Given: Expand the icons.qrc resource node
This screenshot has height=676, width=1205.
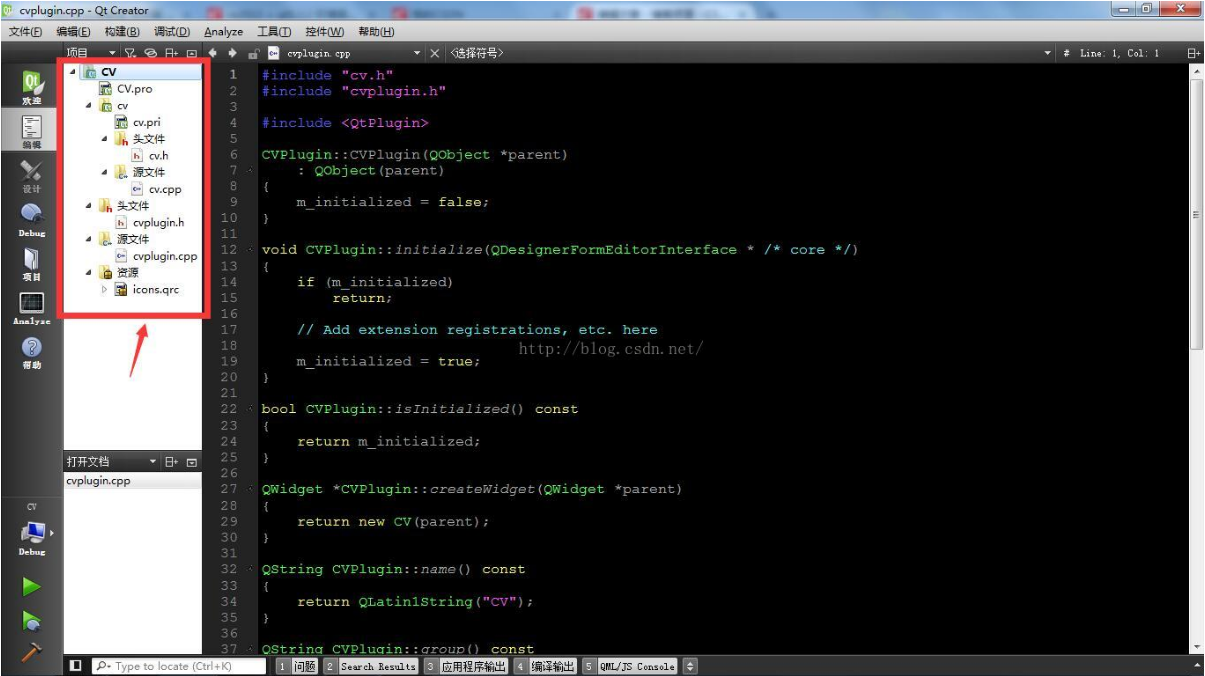Looking at the screenshot, I should click(105, 289).
